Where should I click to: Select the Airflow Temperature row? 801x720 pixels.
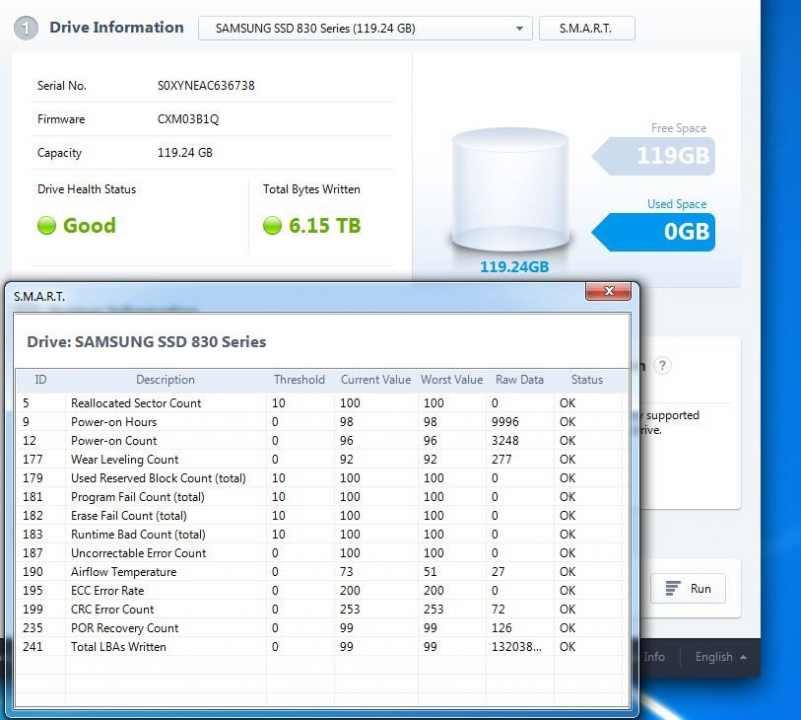coord(320,572)
